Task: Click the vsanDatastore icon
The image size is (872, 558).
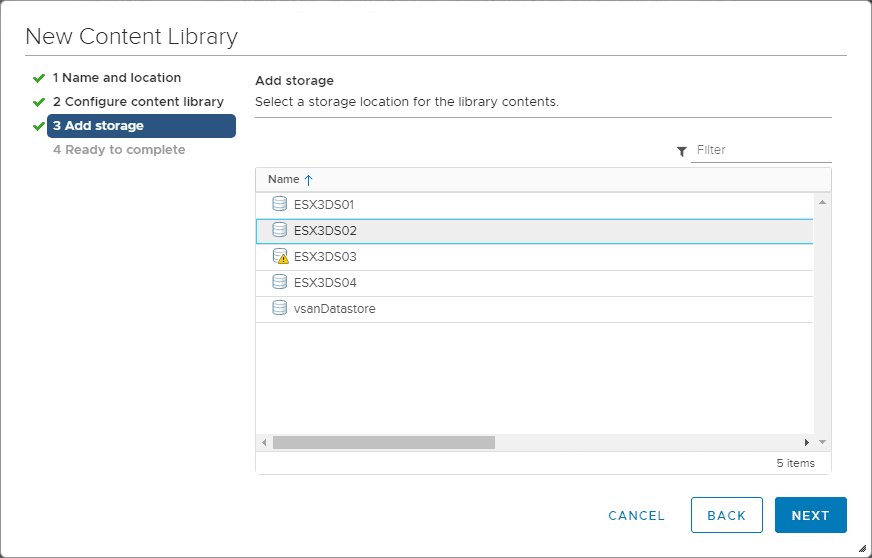Action: click(x=280, y=308)
